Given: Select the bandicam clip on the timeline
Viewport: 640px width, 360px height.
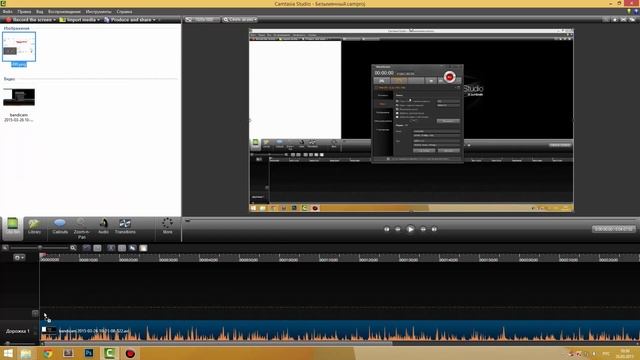Looking at the screenshot, I should pyautogui.click(x=340, y=331).
